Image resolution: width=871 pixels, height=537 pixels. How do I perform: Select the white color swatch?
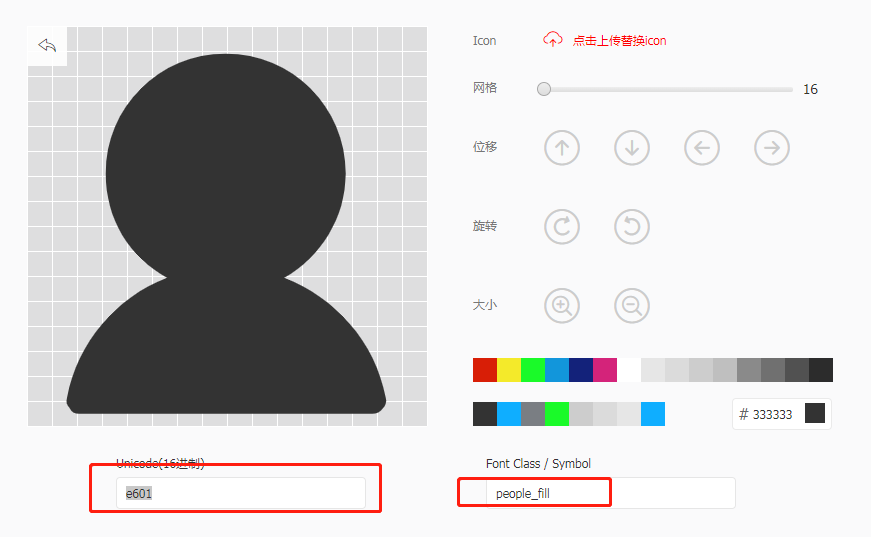(629, 370)
